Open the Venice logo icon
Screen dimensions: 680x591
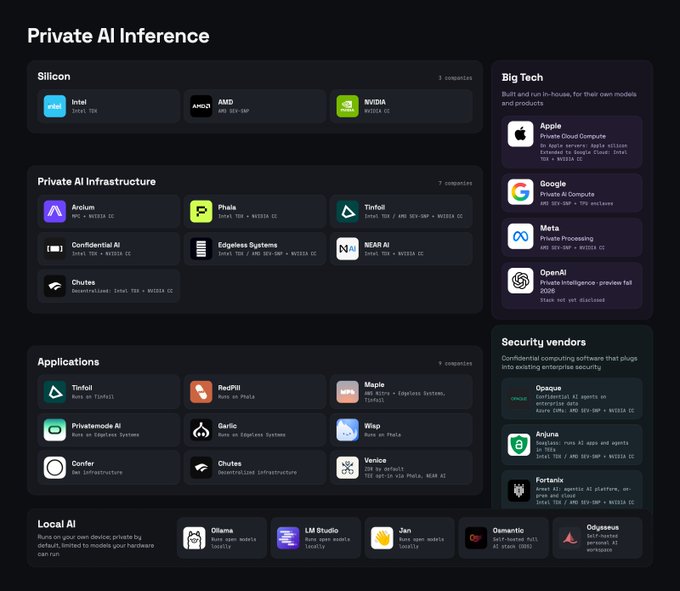click(x=347, y=467)
